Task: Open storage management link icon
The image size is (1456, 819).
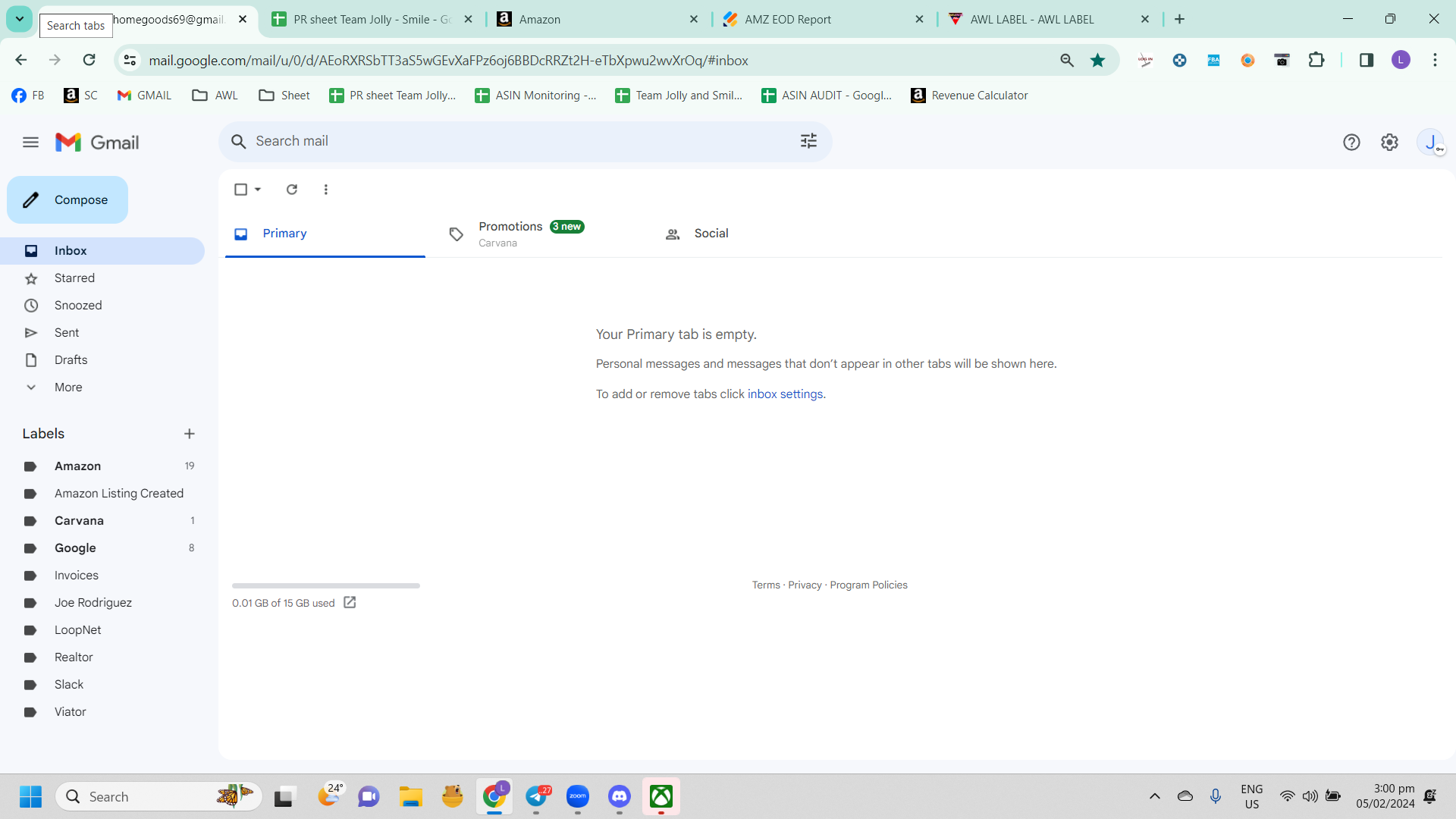Action: [x=350, y=602]
